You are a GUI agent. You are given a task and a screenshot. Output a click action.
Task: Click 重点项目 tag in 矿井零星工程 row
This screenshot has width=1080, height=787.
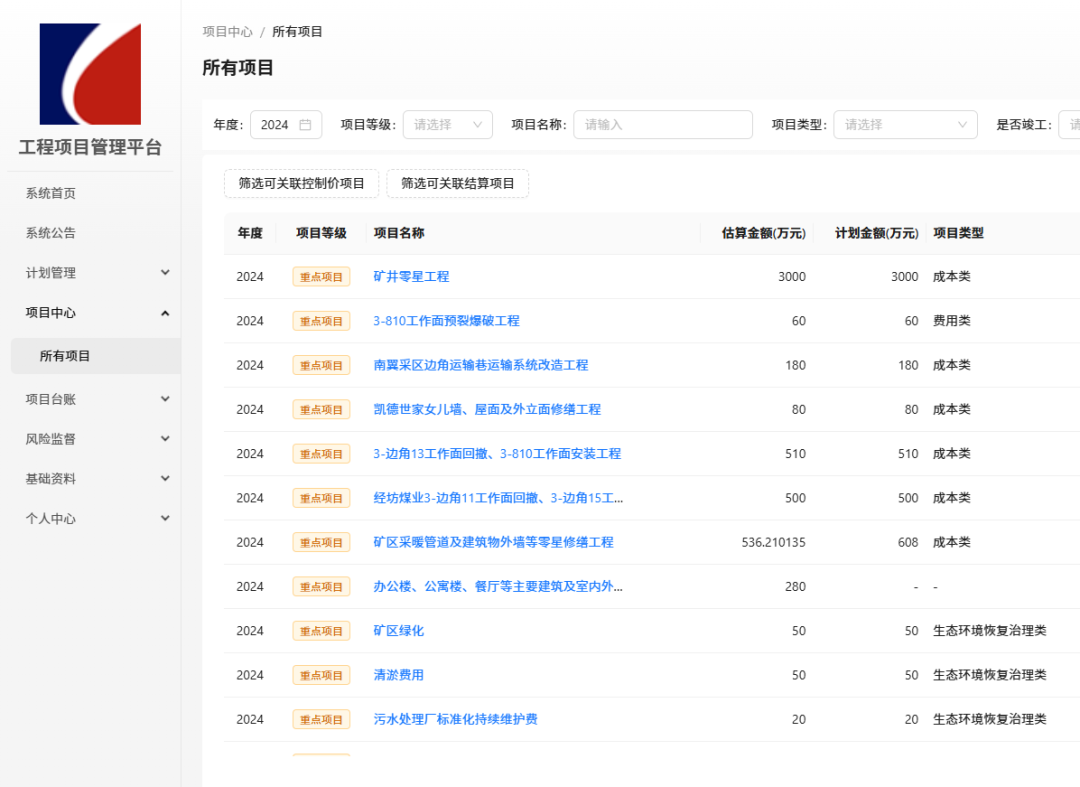coord(322,277)
